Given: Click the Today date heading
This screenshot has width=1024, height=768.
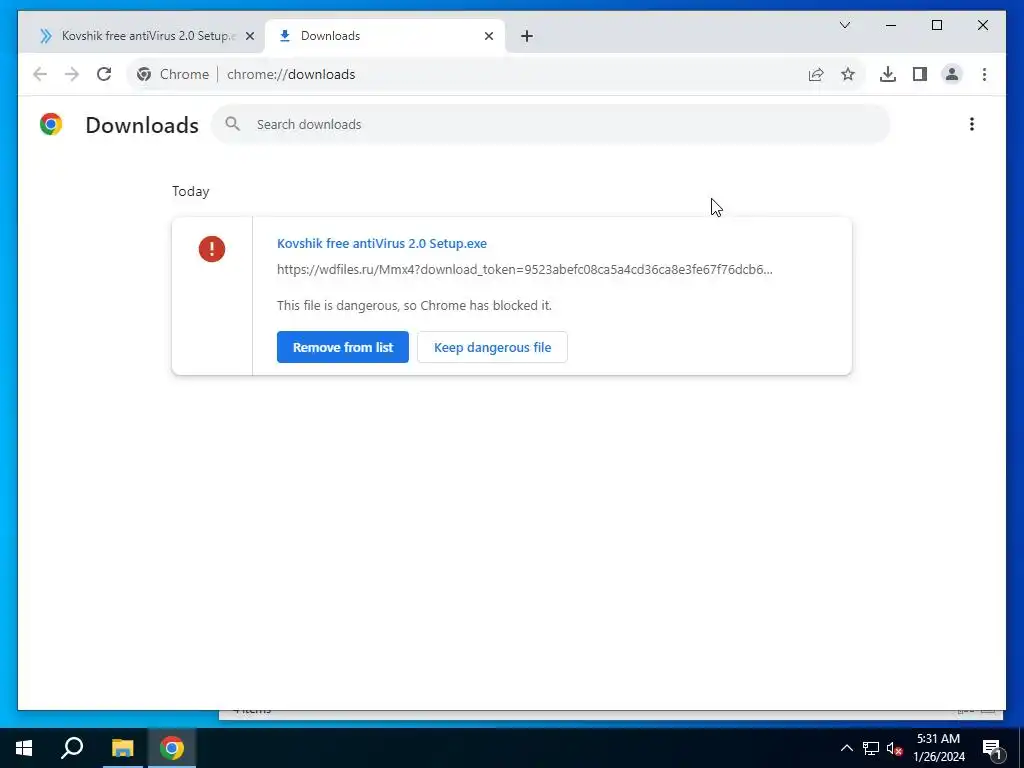Looking at the screenshot, I should pos(191,191).
